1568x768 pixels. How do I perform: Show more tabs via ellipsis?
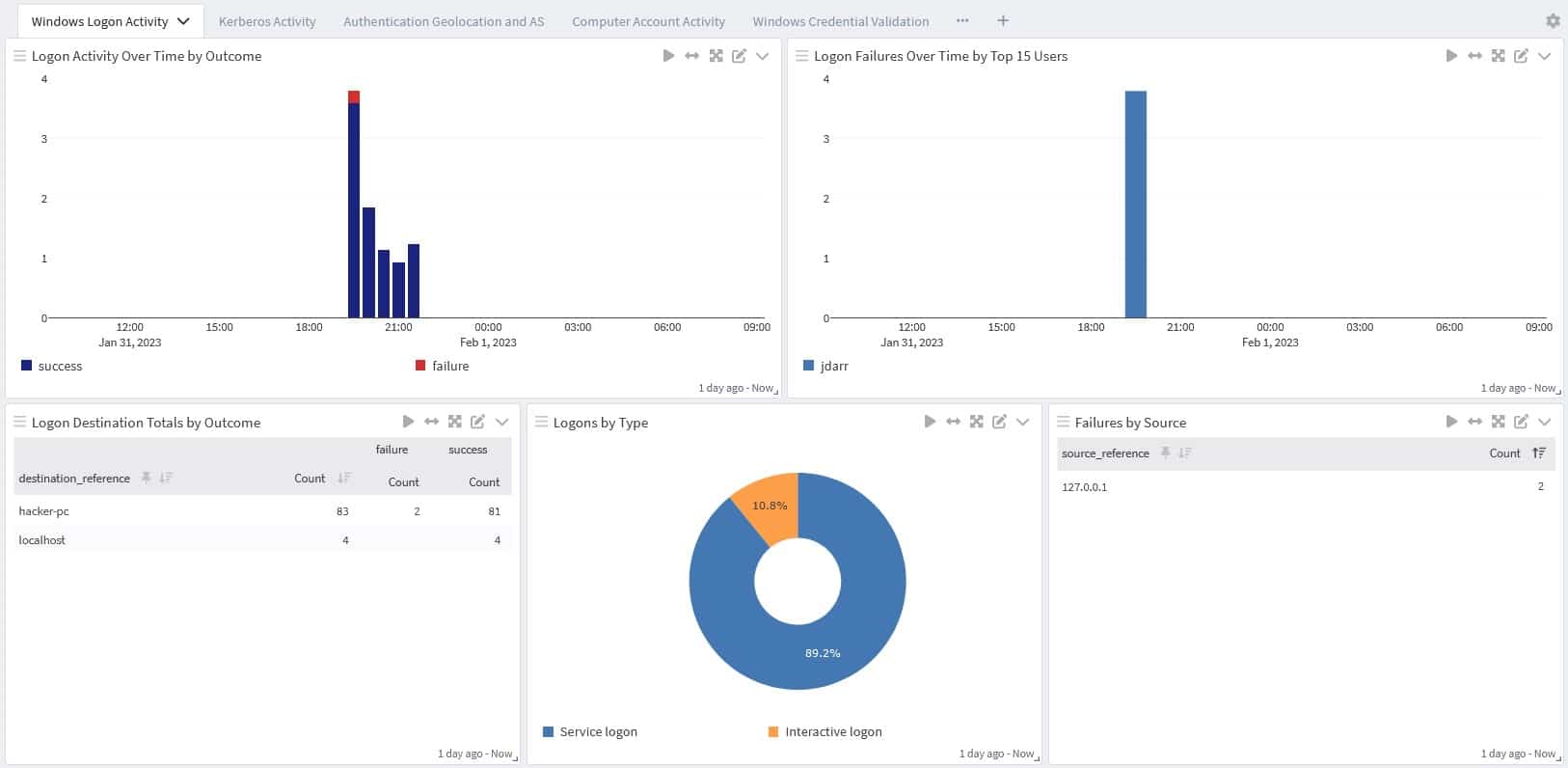tap(962, 20)
